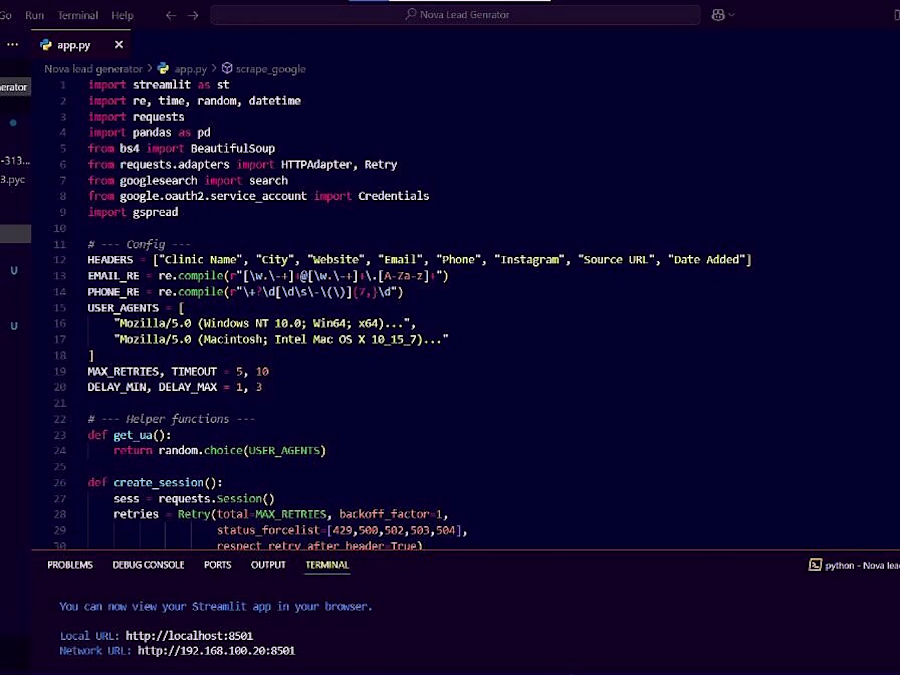This screenshot has width=900, height=675.
Task: Open the Run menu
Action: pyautogui.click(x=34, y=15)
